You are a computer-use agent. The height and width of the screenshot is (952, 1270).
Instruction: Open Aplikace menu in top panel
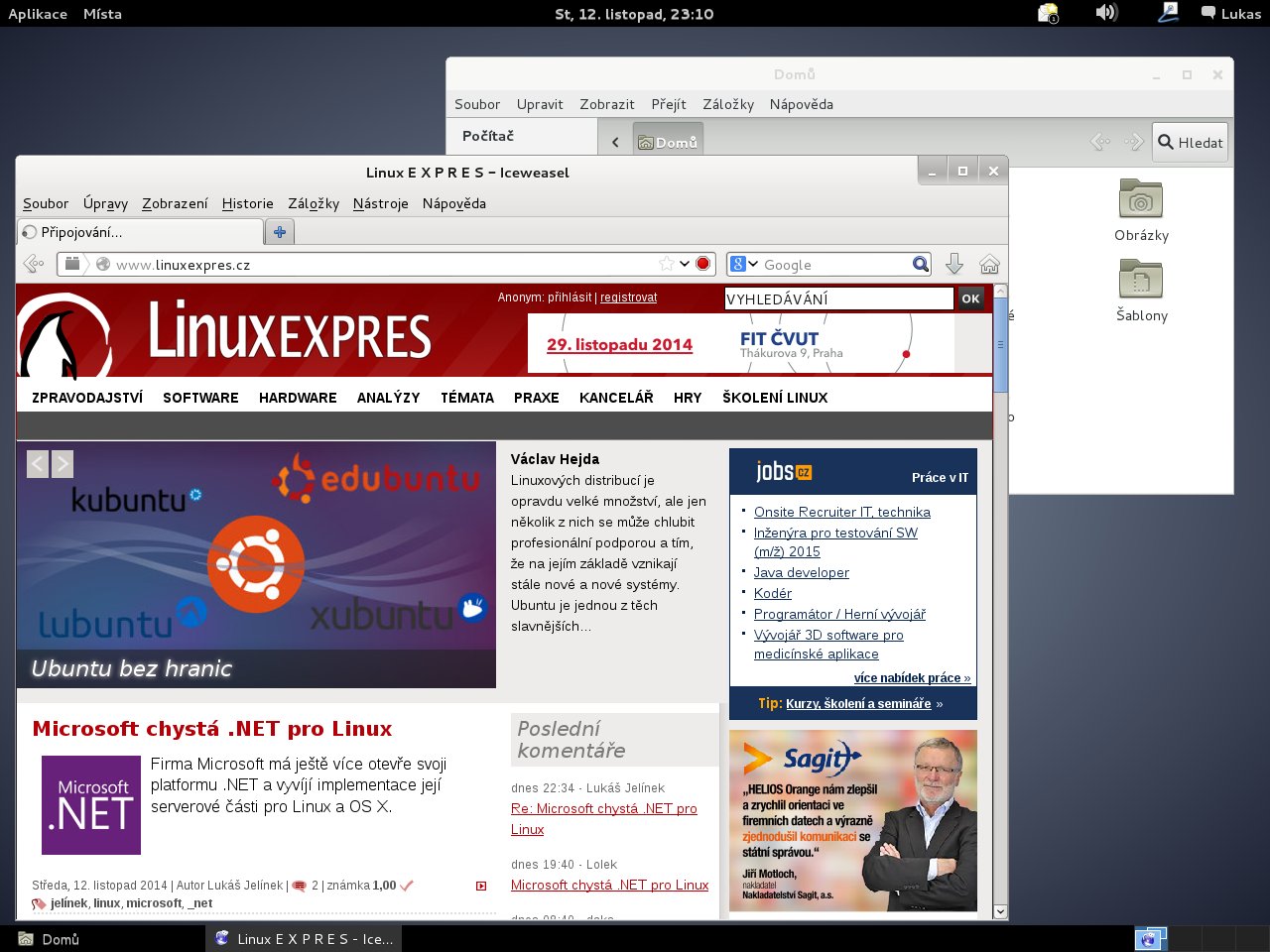click(38, 14)
